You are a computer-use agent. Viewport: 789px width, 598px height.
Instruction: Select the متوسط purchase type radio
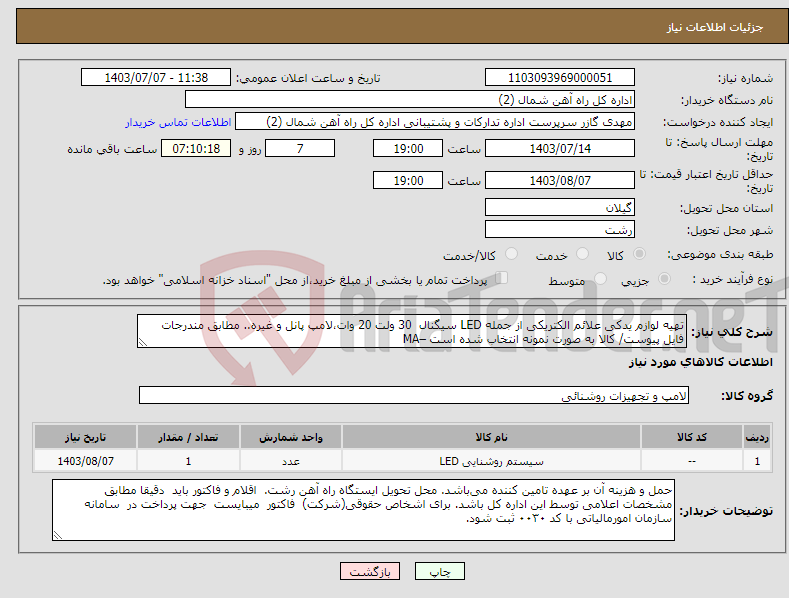tap(600, 278)
